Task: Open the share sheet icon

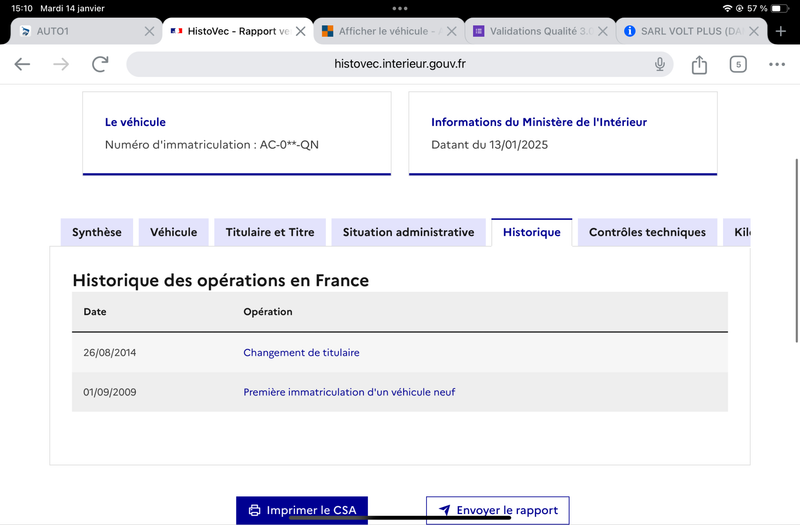Action: pyautogui.click(x=699, y=64)
